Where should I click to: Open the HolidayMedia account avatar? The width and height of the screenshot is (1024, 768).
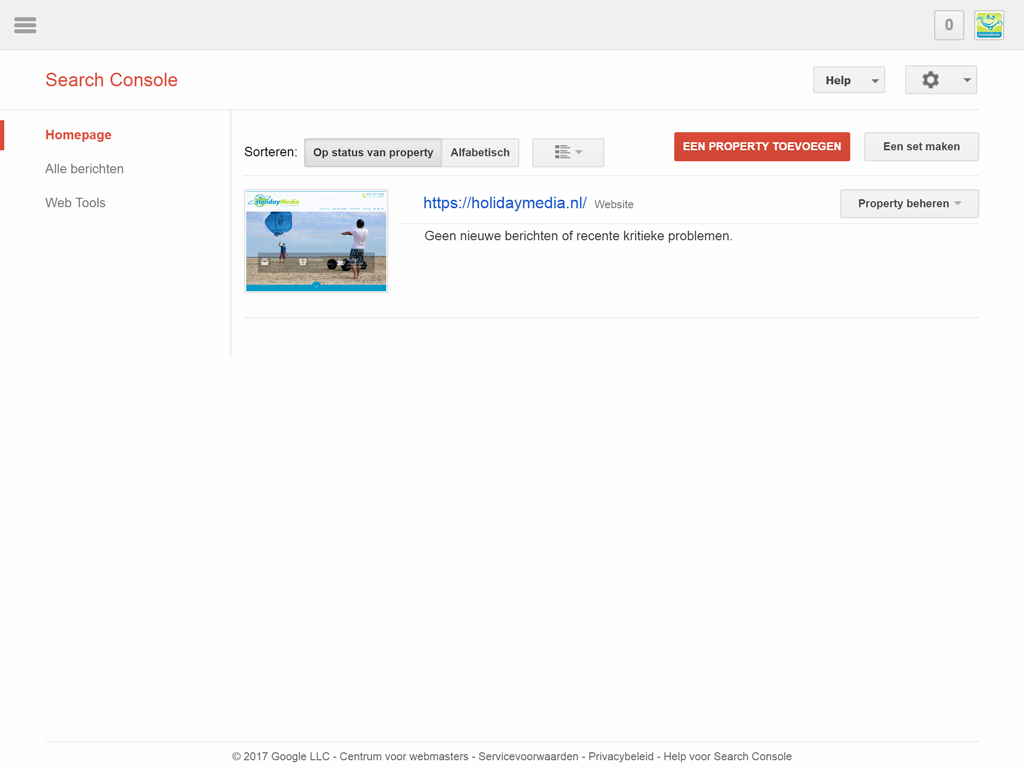coord(989,25)
